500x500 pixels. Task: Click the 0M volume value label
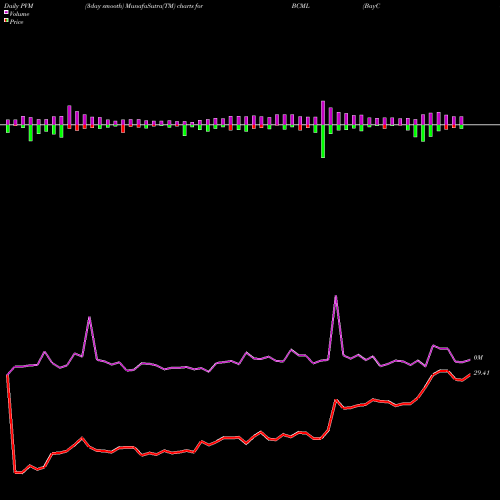(x=478, y=358)
